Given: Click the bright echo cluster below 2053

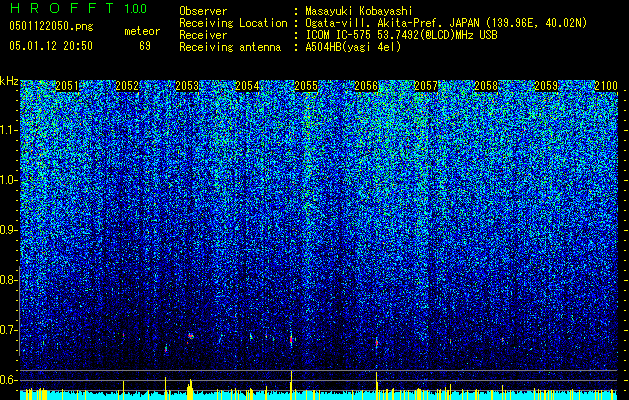Looking at the screenshot, I should tap(191, 336).
